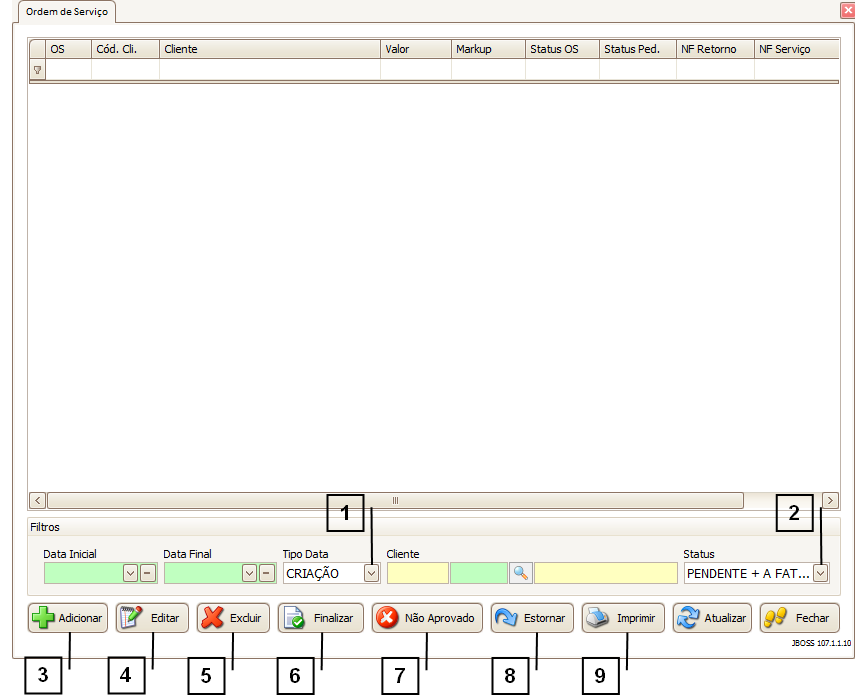This screenshot has height=700, width=856.
Task: Open the Data Inicial date picker
Action: click(x=130, y=573)
